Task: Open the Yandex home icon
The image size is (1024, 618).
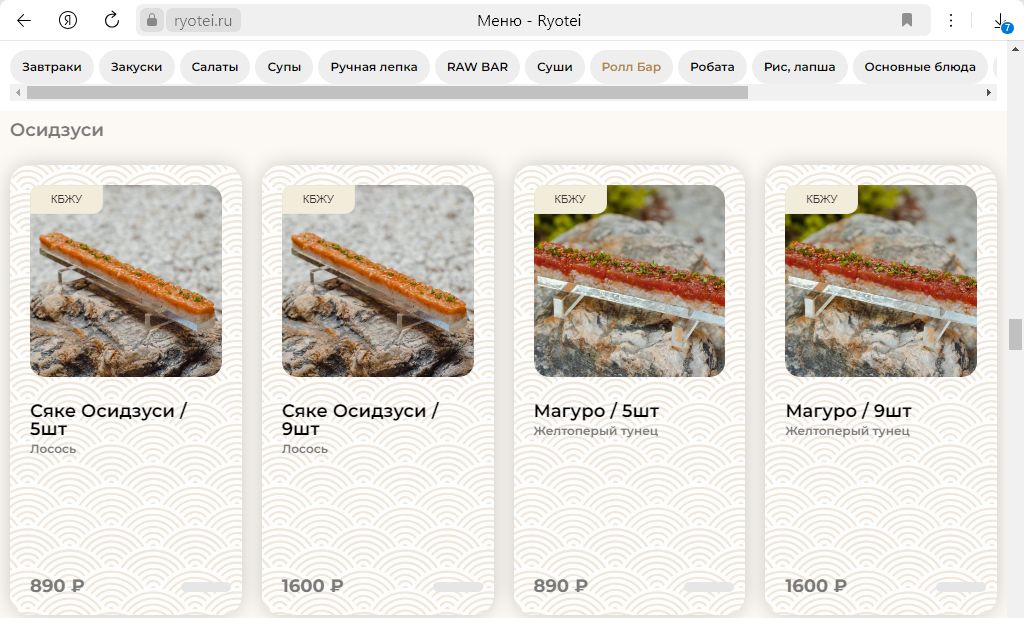Action: (68, 20)
